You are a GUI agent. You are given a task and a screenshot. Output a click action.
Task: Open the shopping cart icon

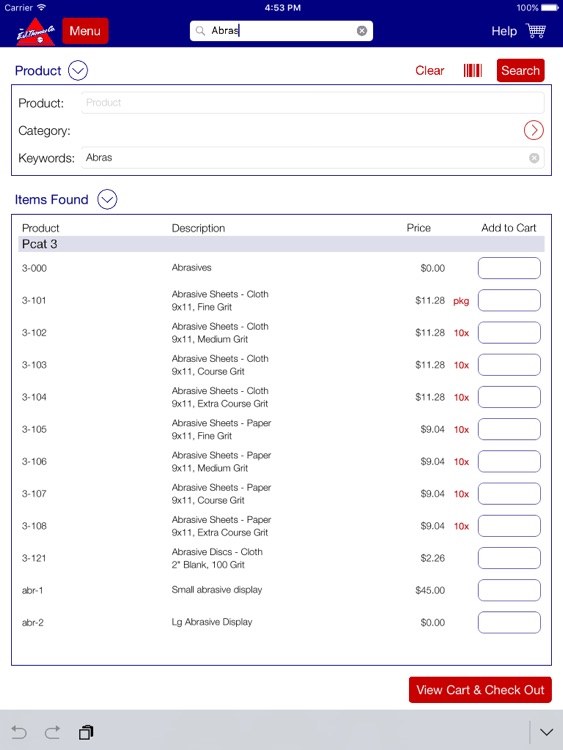tap(536, 31)
